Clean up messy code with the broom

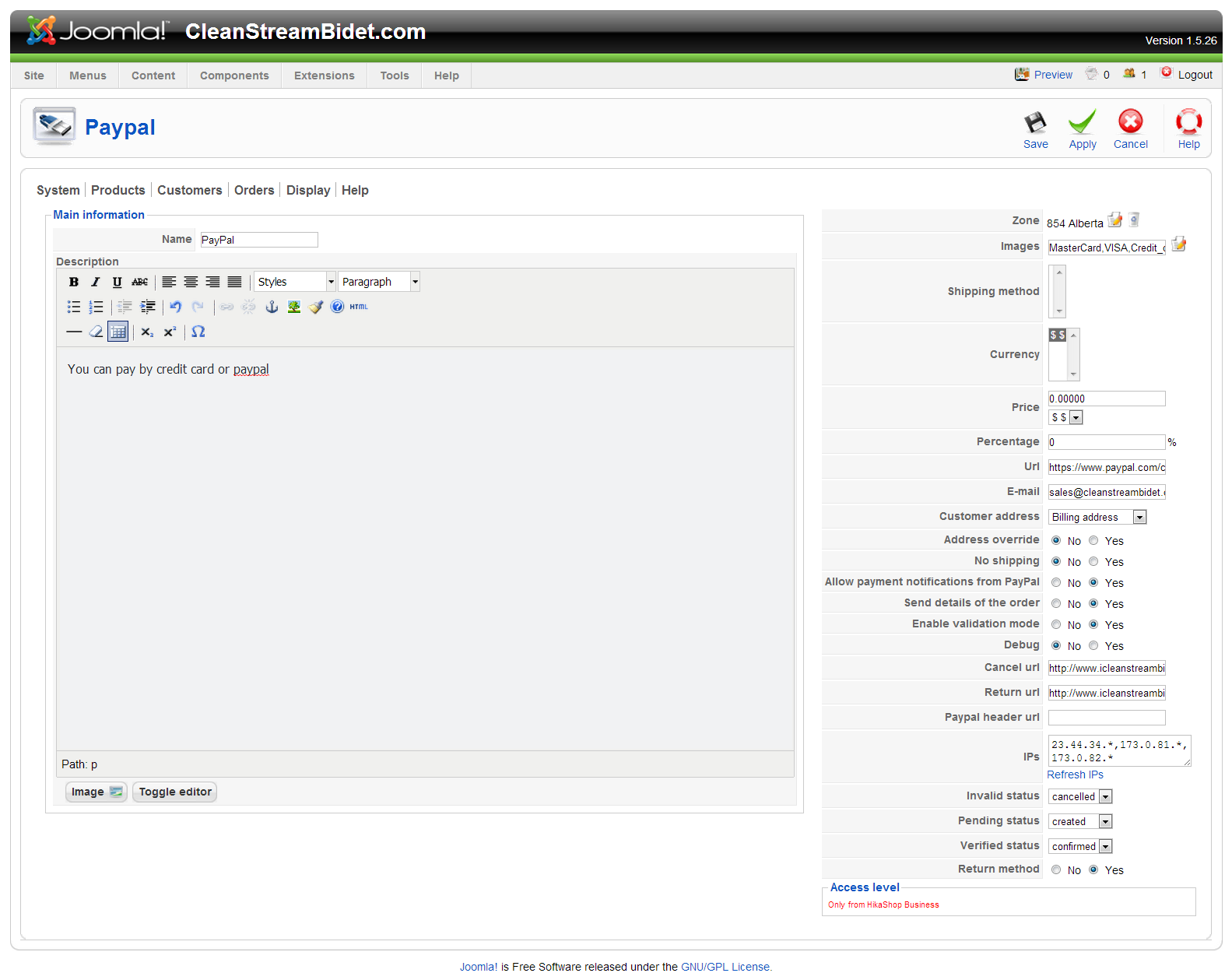[315, 307]
